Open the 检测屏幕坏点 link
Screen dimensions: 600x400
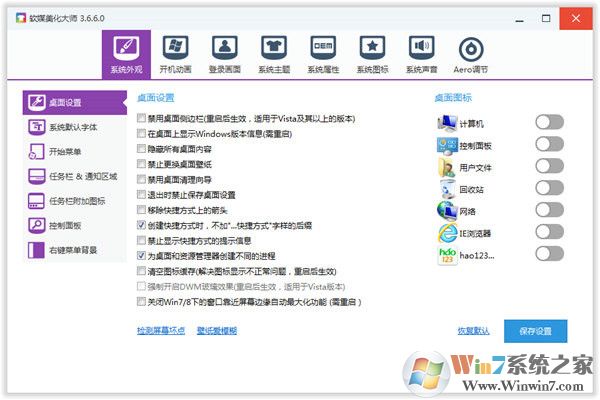click(x=161, y=330)
